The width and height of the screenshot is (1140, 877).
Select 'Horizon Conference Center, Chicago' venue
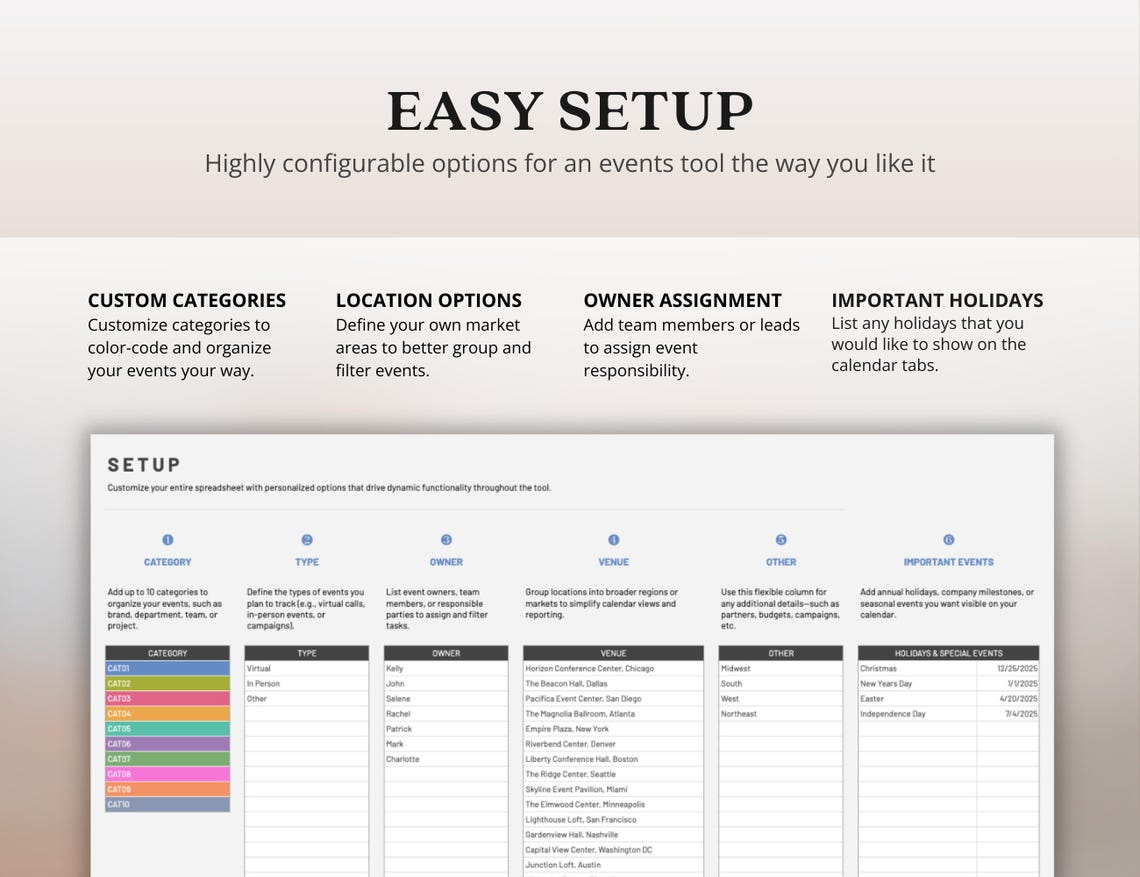click(614, 668)
